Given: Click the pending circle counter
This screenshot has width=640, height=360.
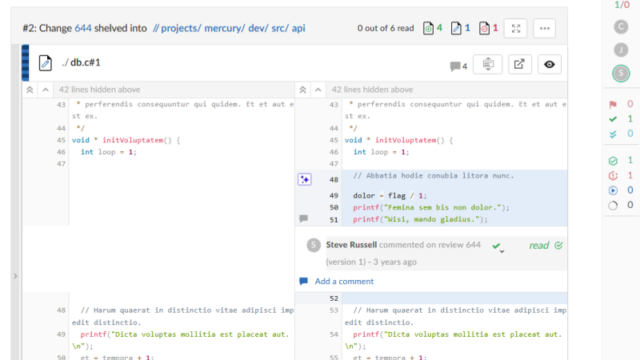Looking at the screenshot, I should click(x=621, y=205).
